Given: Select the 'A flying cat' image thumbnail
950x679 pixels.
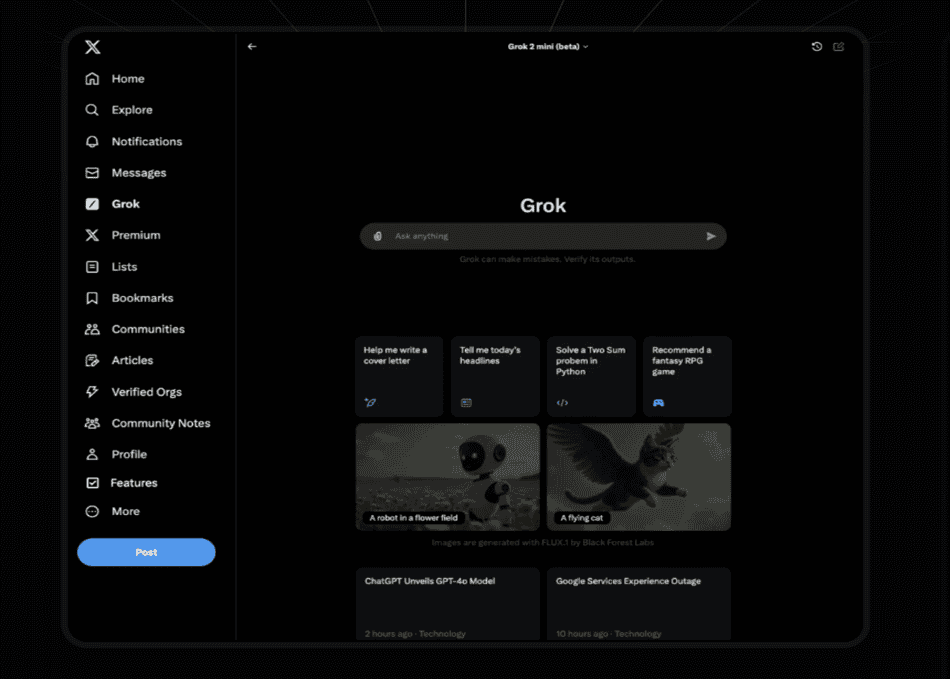Looking at the screenshot, I should pos(638,477).
